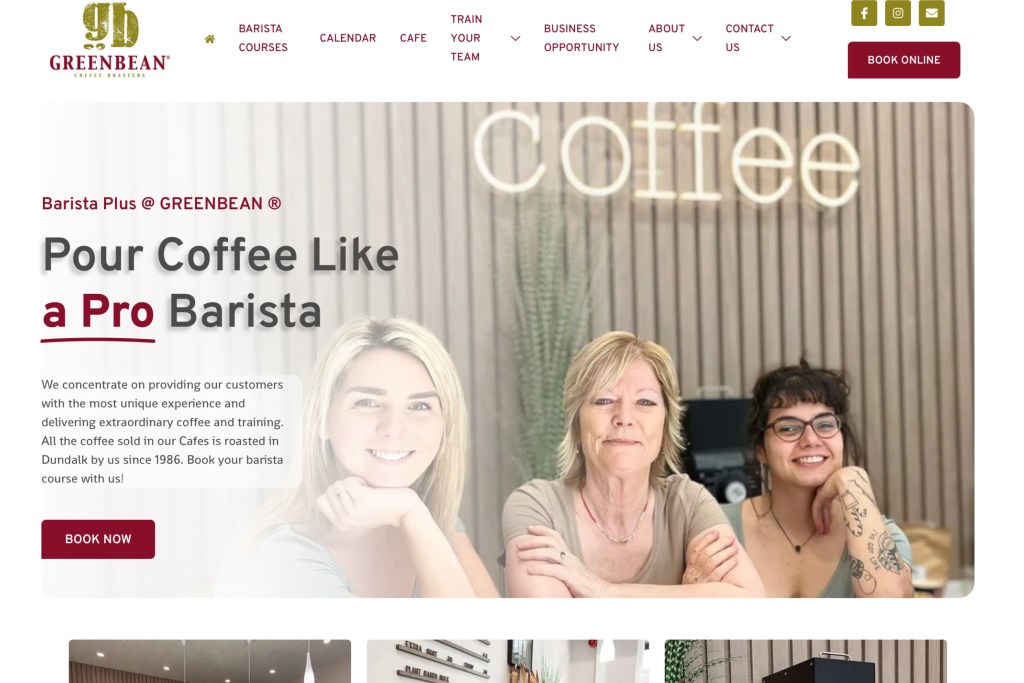Expand the Train Your Team chevron
The width and height of the screenshot is (1024, 683).
pyautogui.click(x=515, y=39)
